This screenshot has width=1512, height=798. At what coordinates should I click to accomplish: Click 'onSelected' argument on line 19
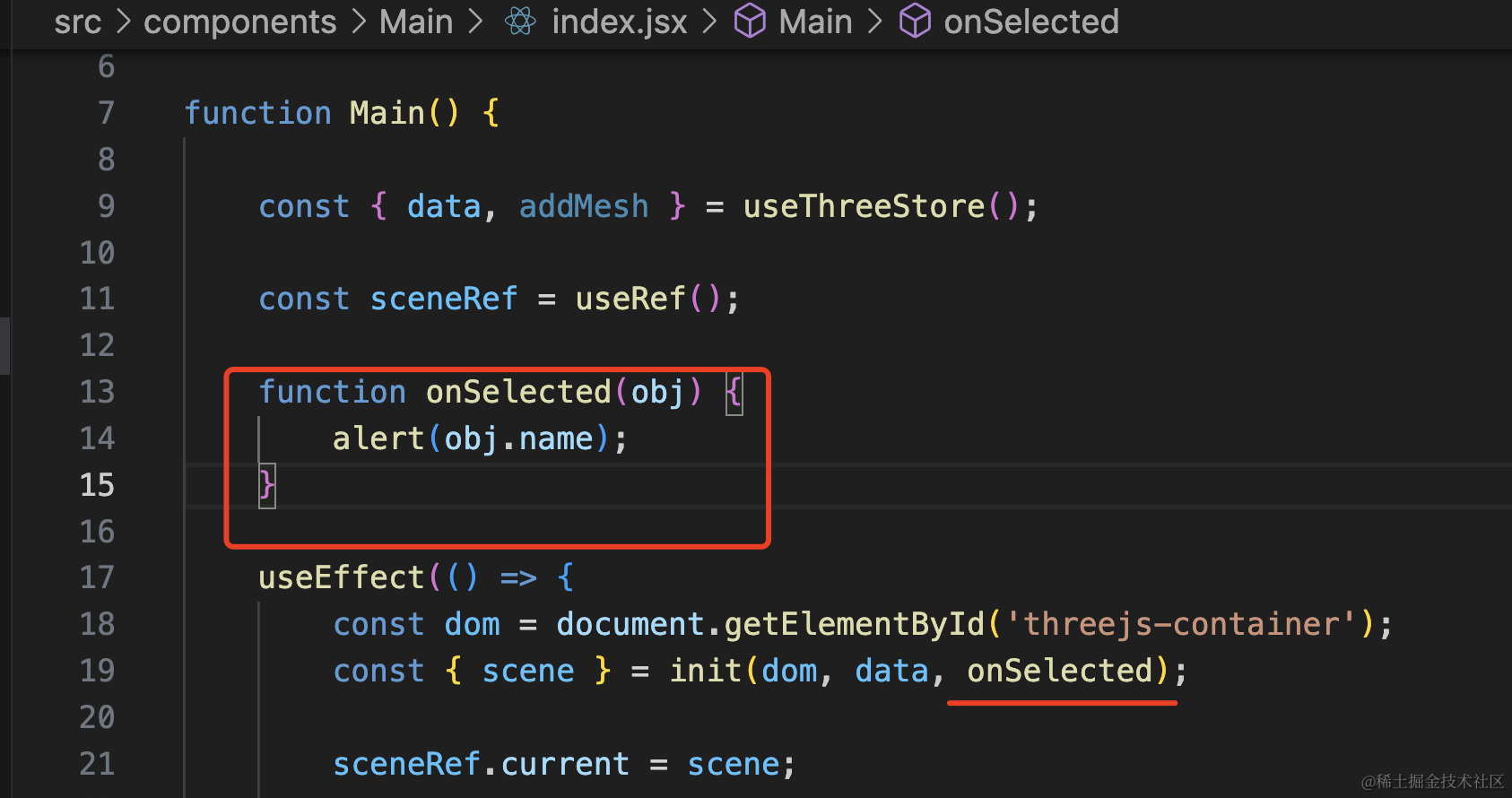click(1060, 671)
